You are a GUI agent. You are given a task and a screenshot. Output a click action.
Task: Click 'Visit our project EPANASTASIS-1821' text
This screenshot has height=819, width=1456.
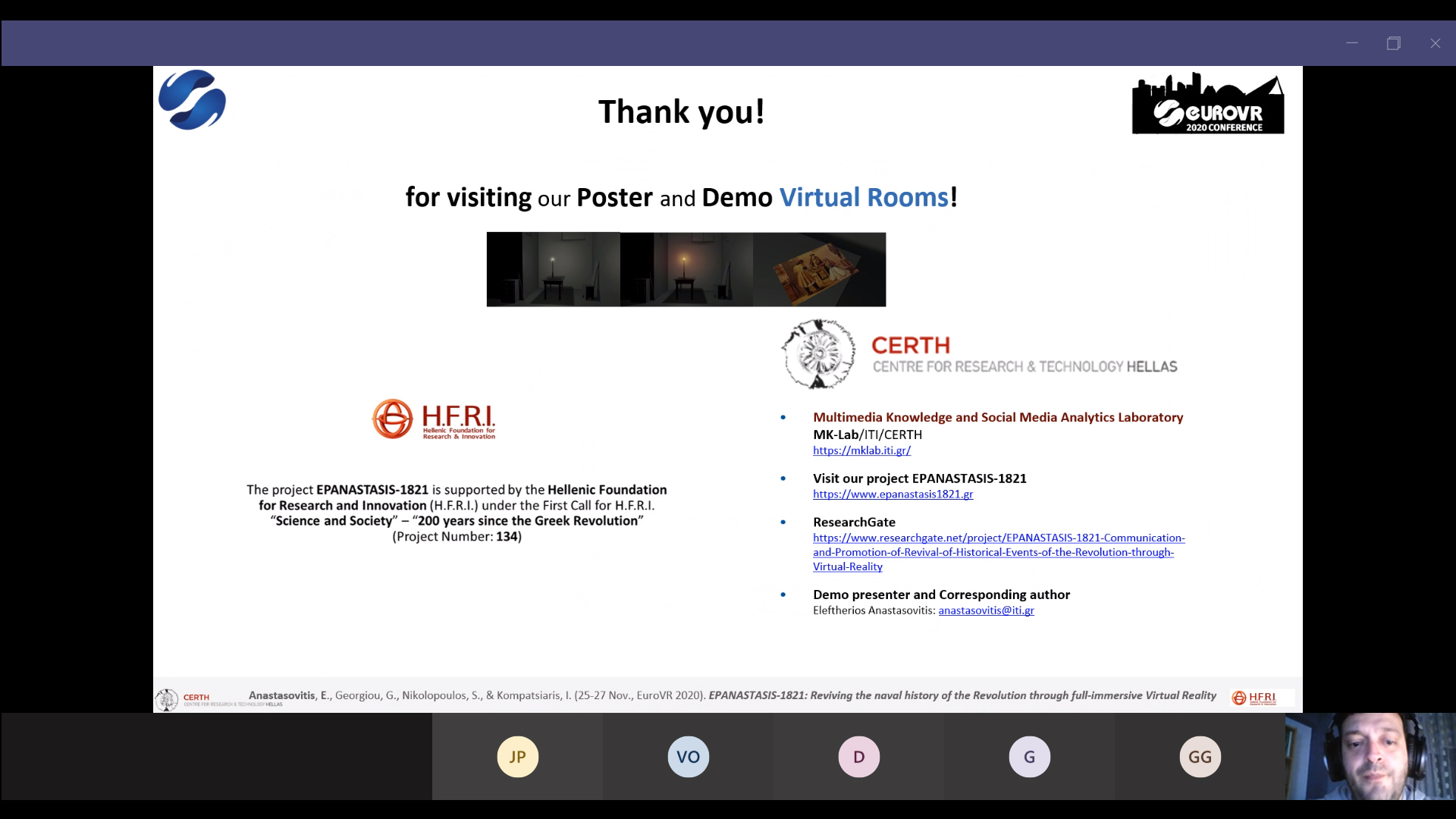tap(920, 479)
